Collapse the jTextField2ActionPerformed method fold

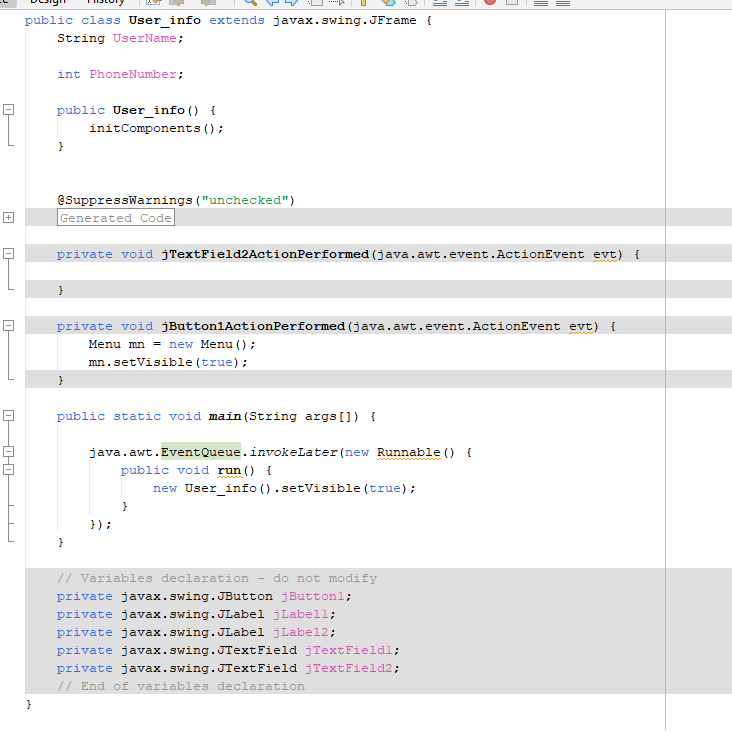(9, 253)
